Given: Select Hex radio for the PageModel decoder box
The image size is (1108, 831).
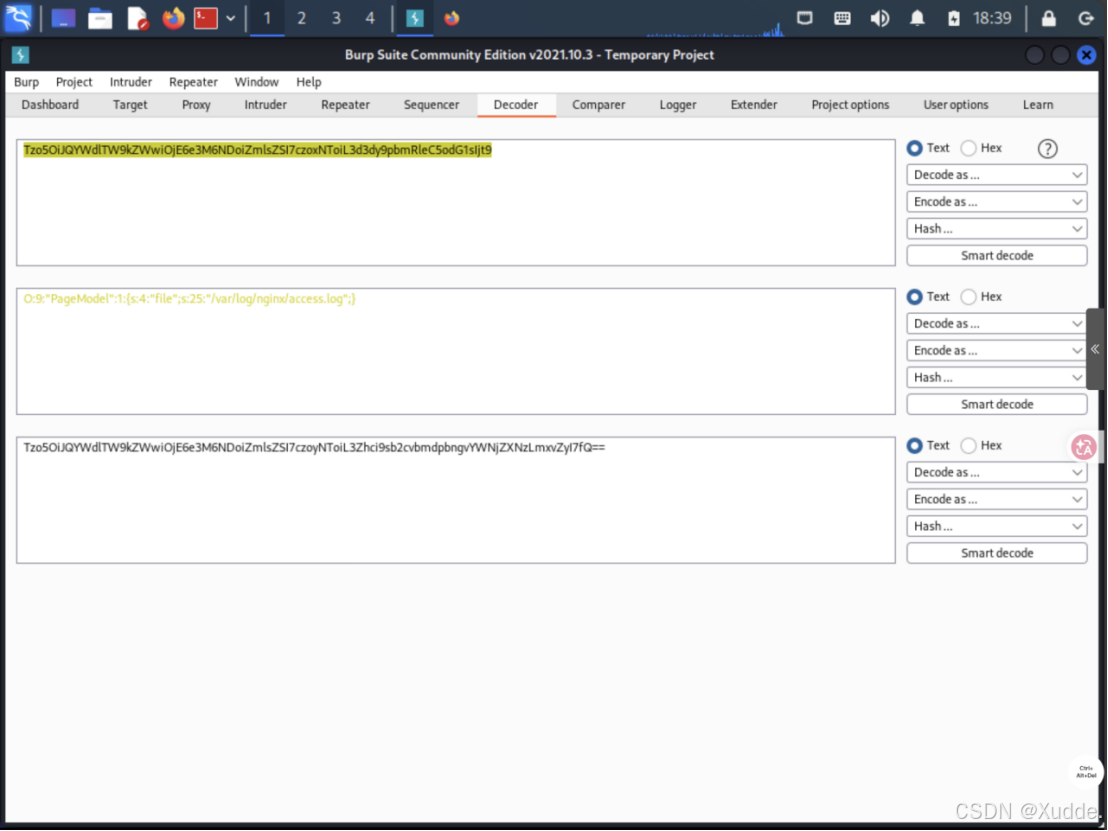Looking at the screenshot, I should (969, 297).
